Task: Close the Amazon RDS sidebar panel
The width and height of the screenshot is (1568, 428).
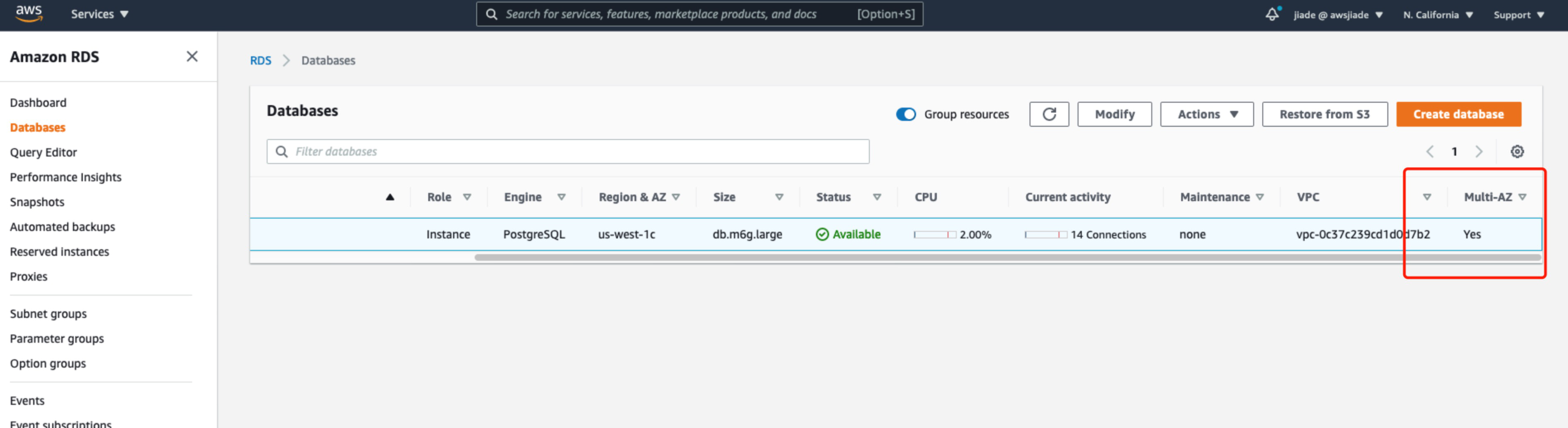Action: click(x=192, y=57)
